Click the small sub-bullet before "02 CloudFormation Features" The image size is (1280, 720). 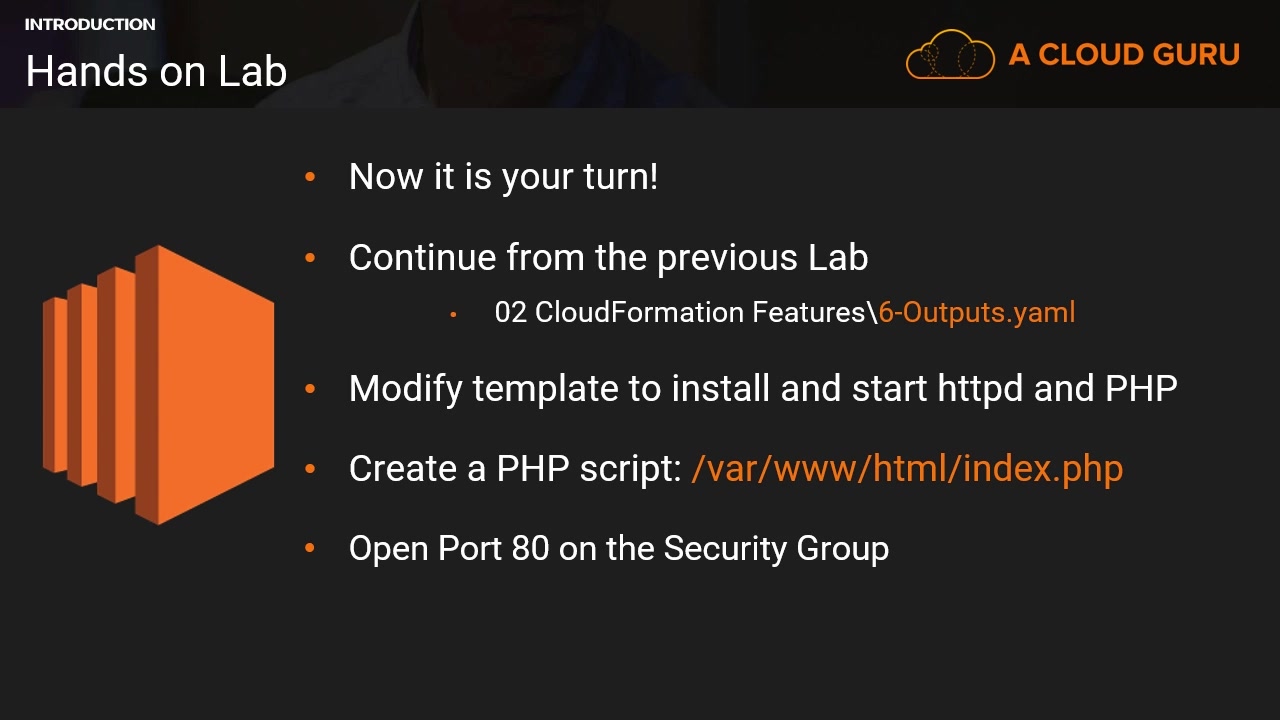click(x=453, y=314)
